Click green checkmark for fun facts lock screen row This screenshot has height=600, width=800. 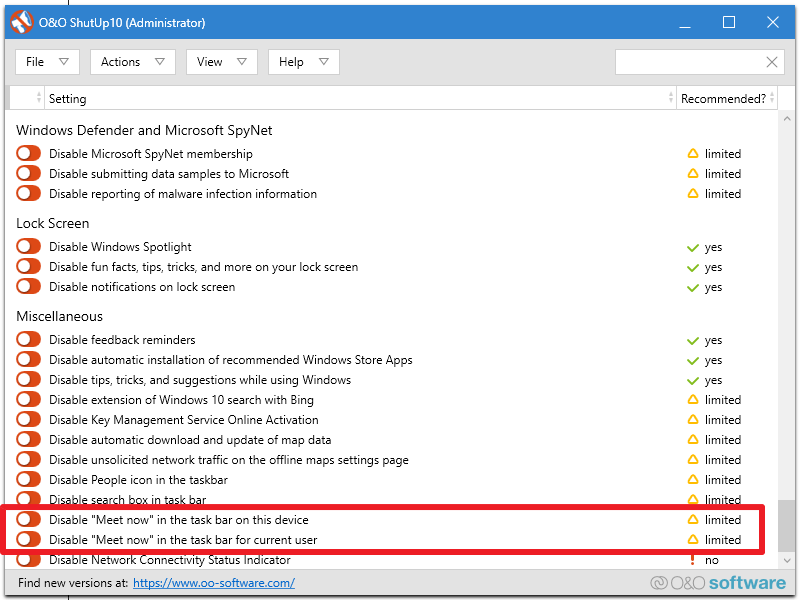coord(692,267)
